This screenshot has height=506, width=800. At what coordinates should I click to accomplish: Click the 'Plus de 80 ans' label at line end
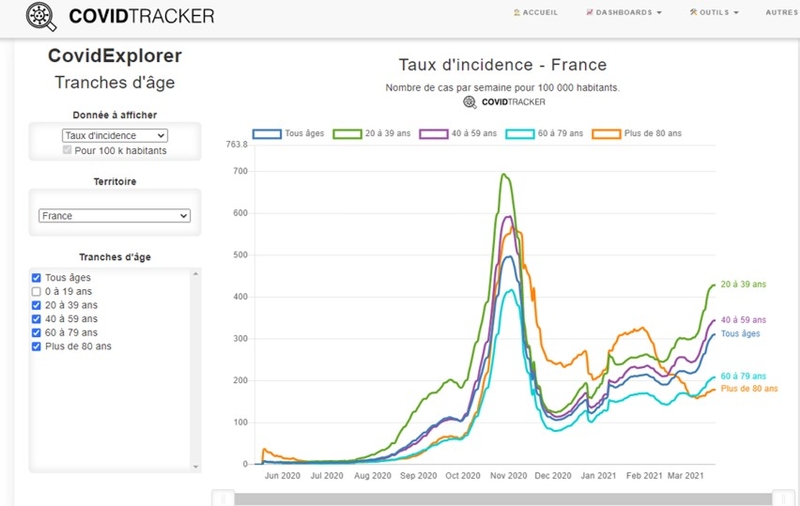(x=749, y=389)
